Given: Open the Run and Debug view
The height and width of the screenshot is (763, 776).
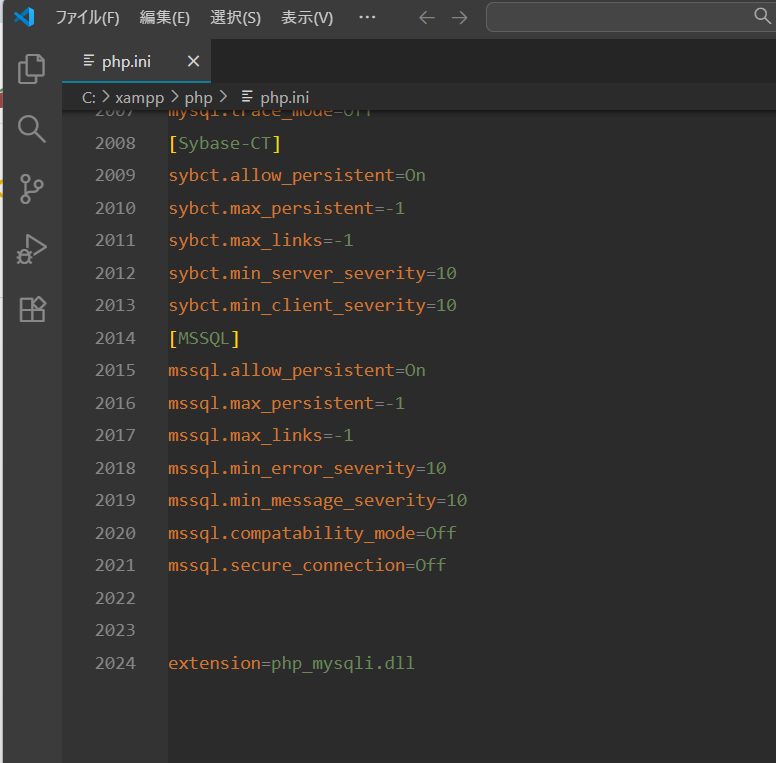Looking at the screenshot, I should point(32,249).
